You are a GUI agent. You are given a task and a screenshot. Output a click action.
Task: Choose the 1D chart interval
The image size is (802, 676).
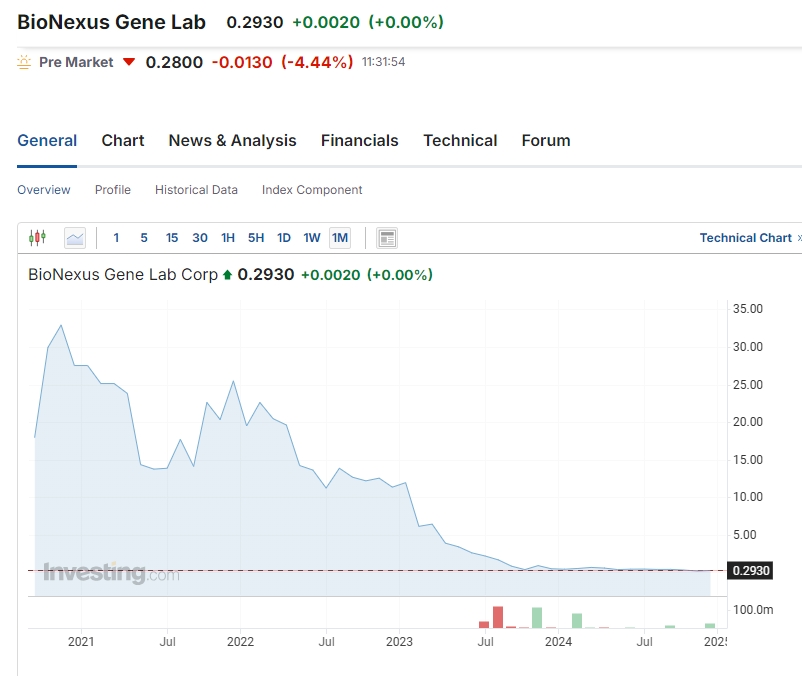click(x=284, y=238)
